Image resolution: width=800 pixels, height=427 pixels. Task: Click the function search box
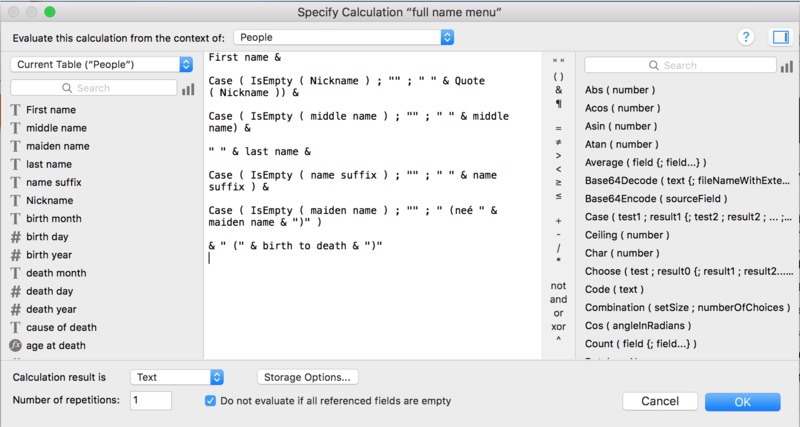click(680, 65)
